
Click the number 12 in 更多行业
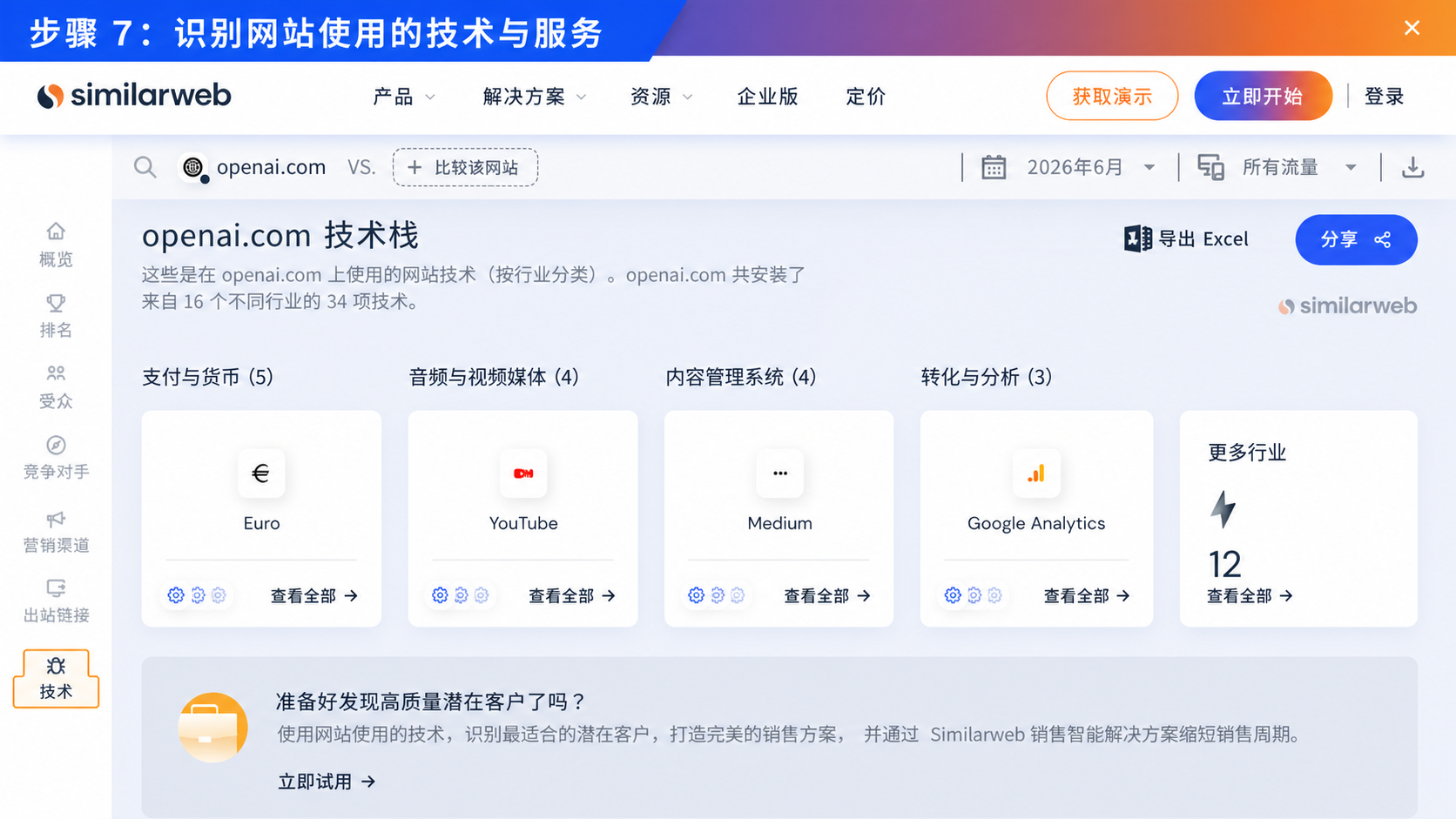tap(1224, 565)
